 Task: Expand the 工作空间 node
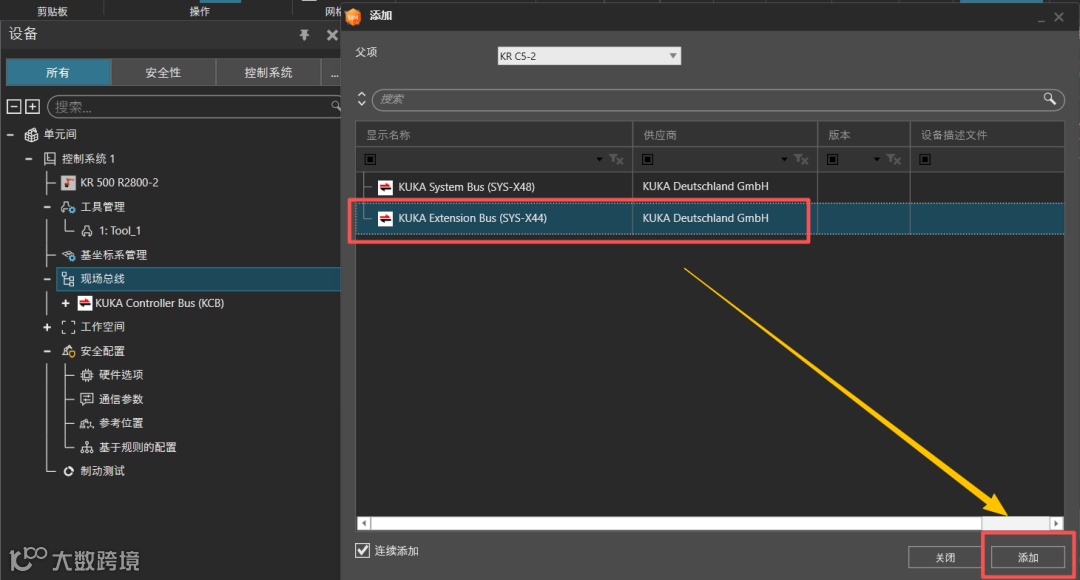click(47, 327)
